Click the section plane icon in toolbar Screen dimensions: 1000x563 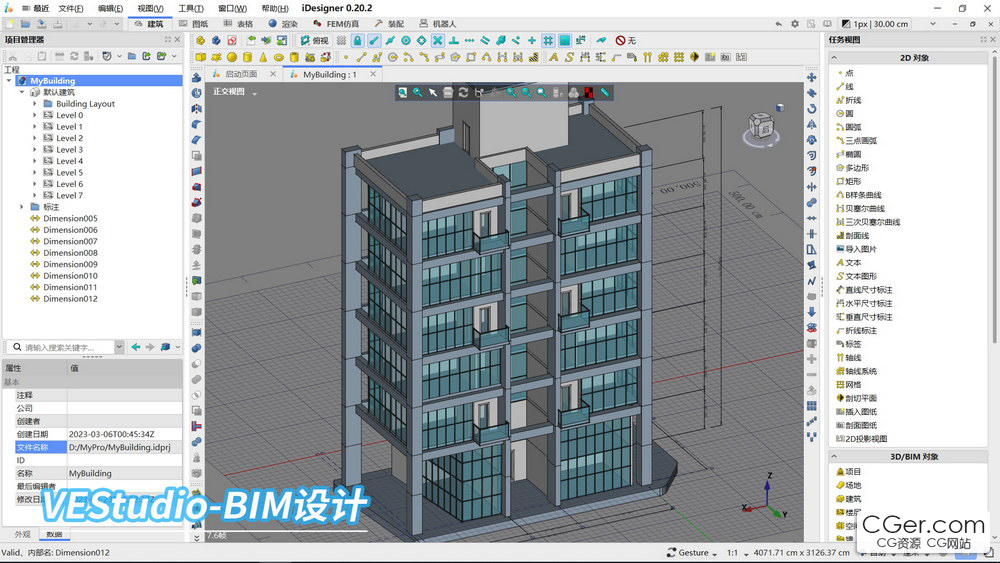(695, 57)
